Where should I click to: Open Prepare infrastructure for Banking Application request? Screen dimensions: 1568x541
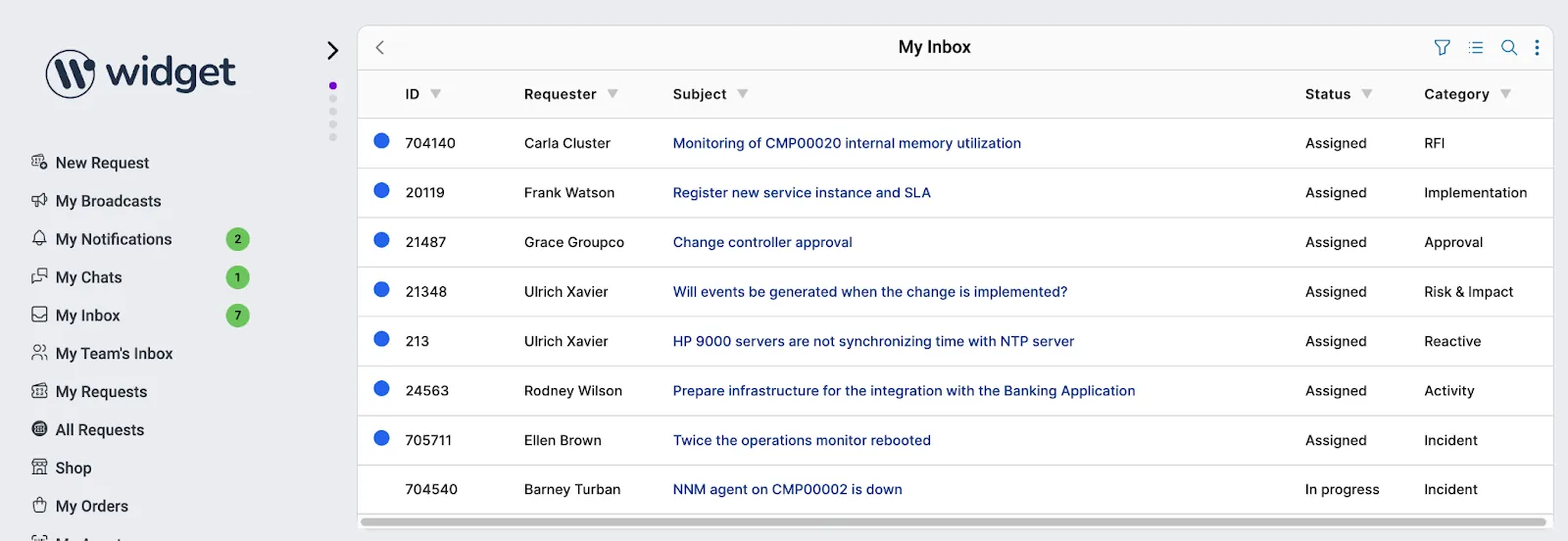click(x=904, y=391)
